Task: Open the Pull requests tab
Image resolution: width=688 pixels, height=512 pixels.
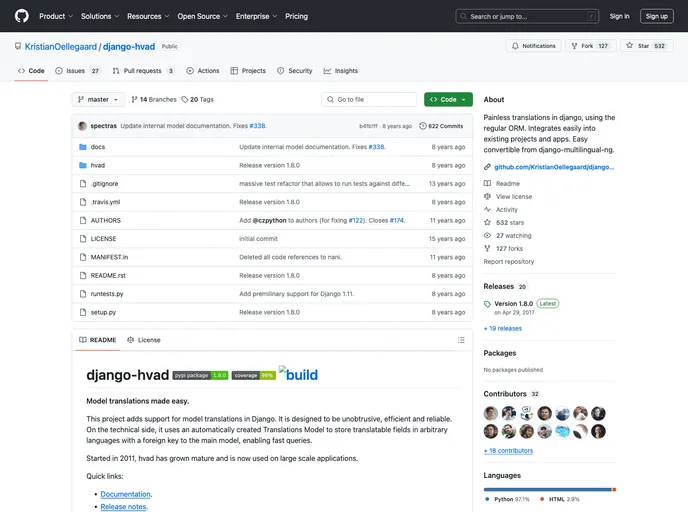Action: coord(143,71)
